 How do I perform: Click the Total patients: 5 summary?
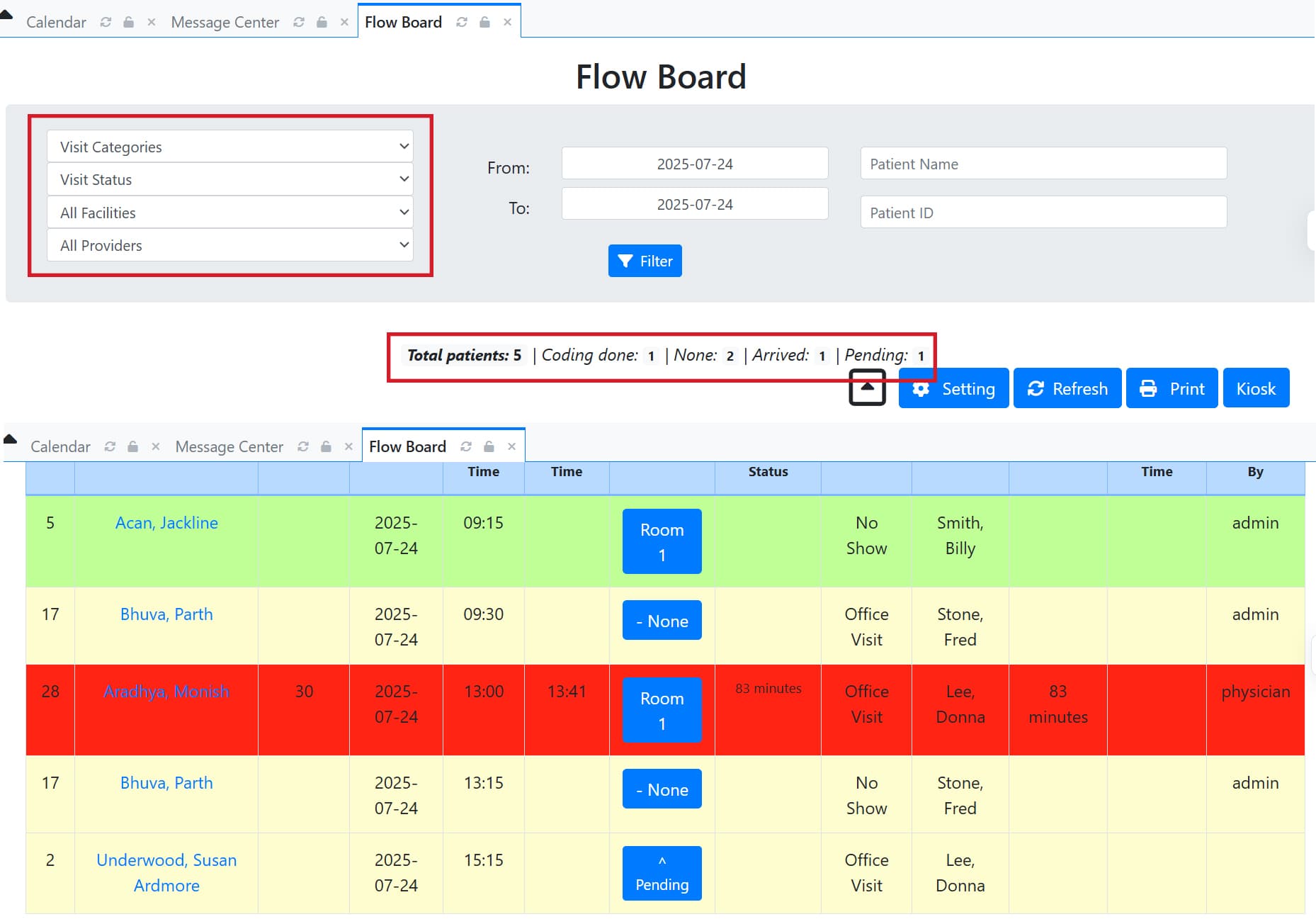click(464, 355)
